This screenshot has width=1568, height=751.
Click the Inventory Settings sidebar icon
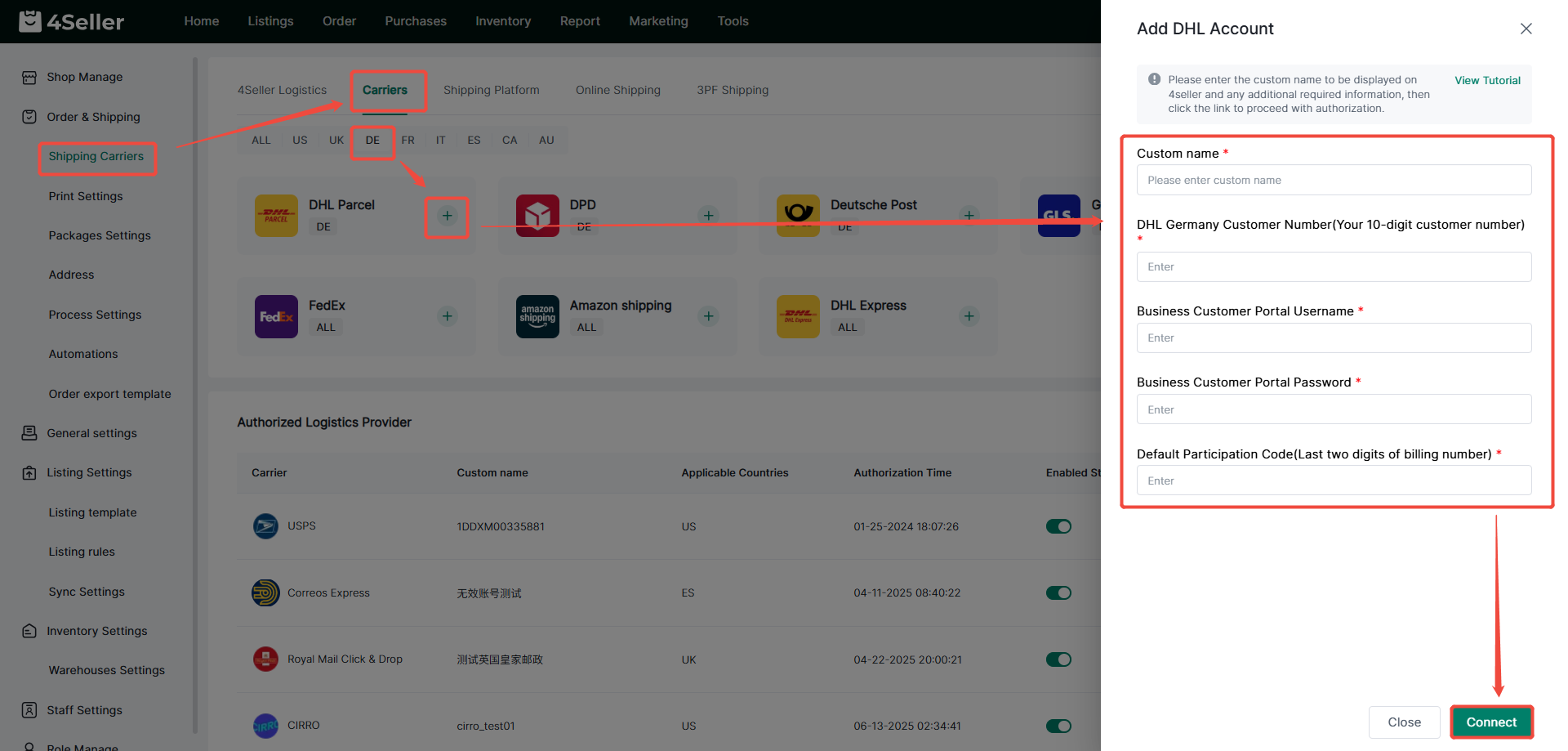(29, 631)
